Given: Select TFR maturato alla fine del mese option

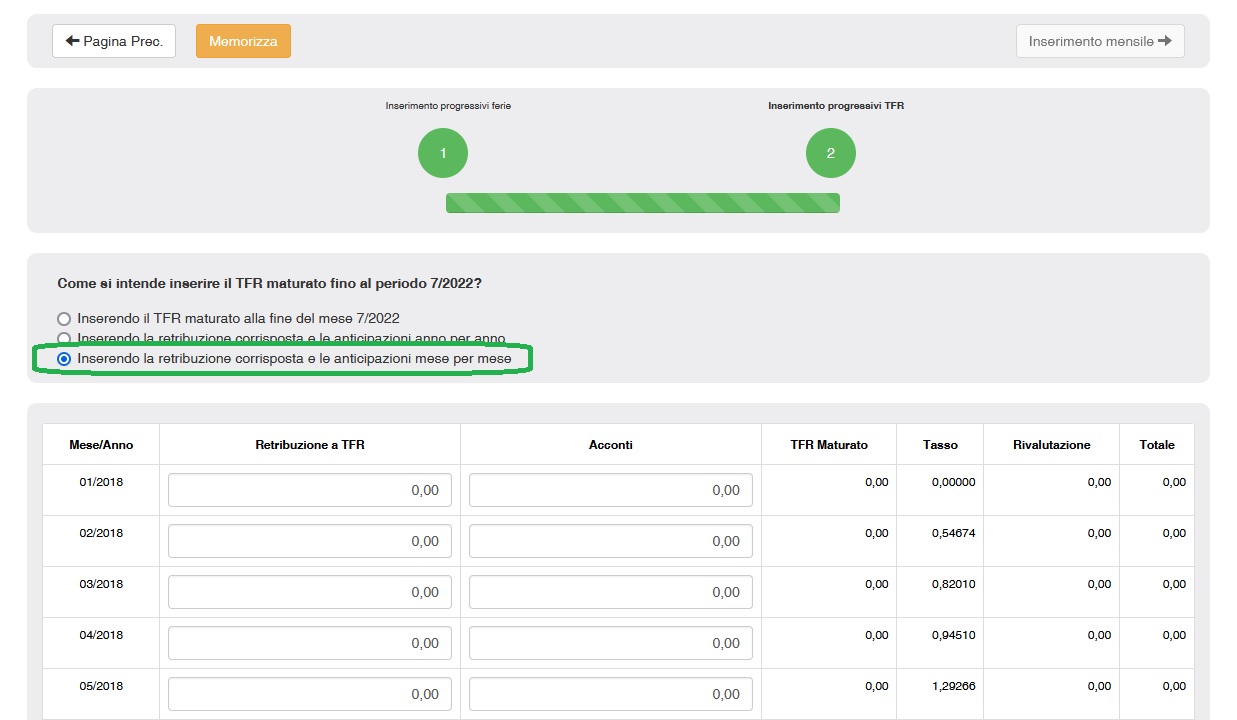Looking at the screenshot, I should click(65, 319).
